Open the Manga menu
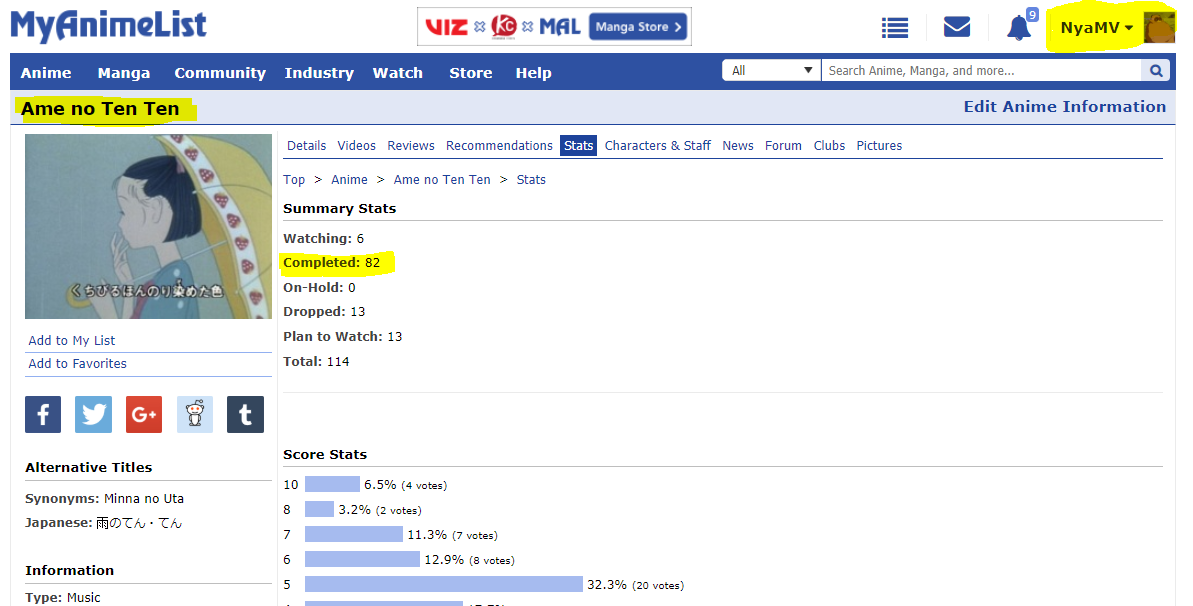1193x606 pixels. click(x=124, y=73)
